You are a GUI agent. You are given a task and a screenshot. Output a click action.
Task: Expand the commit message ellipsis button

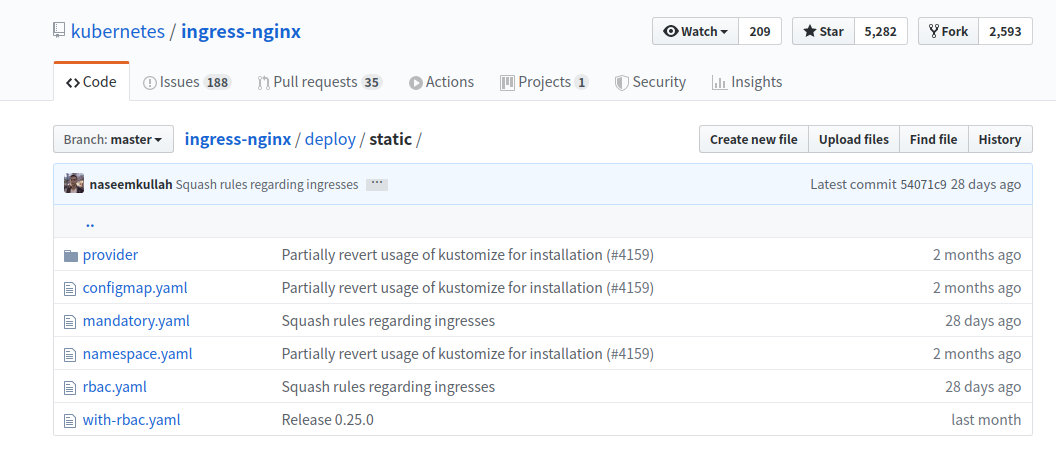[x=376, y=184]
